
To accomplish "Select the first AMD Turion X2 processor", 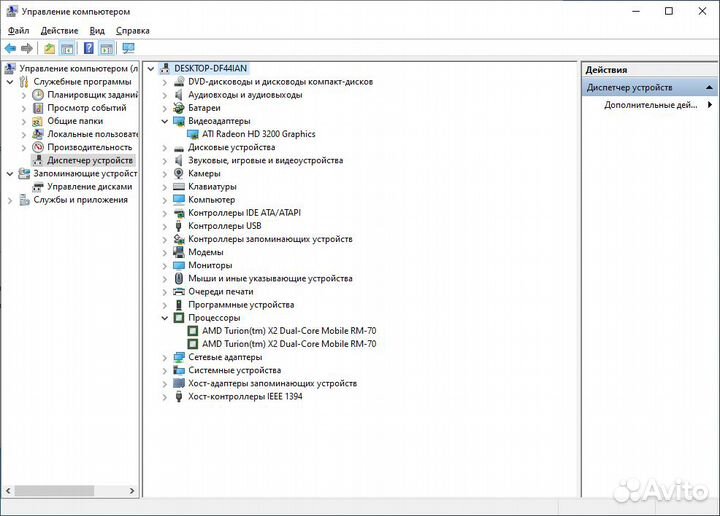I will click(x=289, y=331).
